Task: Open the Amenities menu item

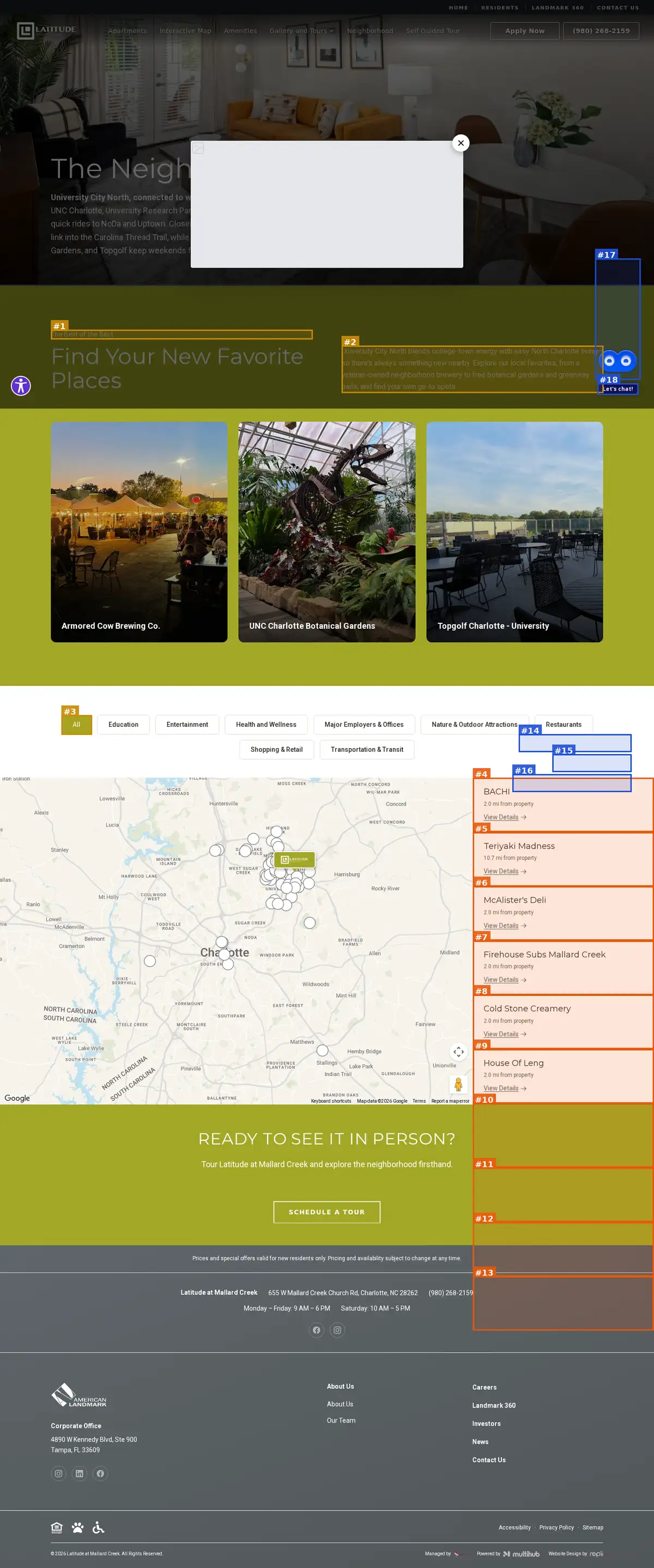Action: point(240,31)
